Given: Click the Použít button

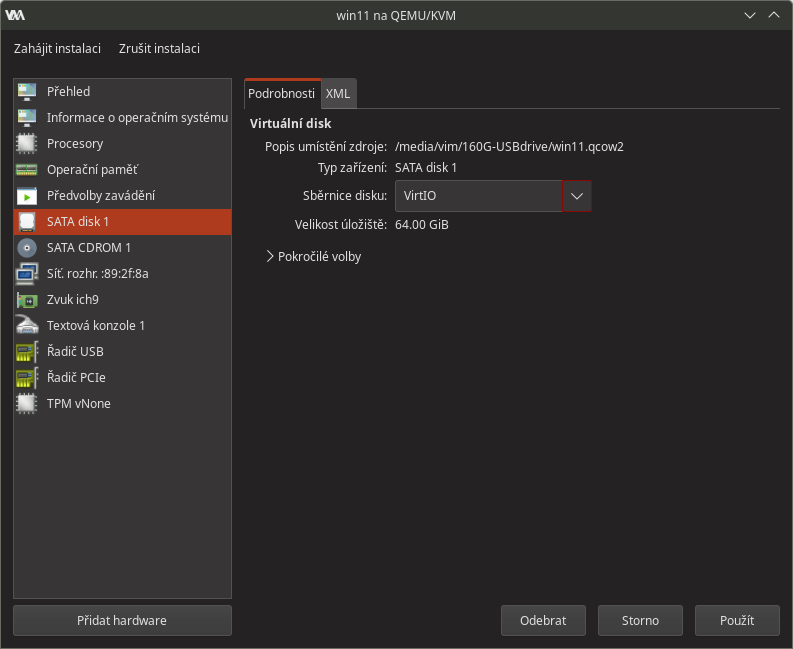Looking at the screenshot, I should coord(737,620).
